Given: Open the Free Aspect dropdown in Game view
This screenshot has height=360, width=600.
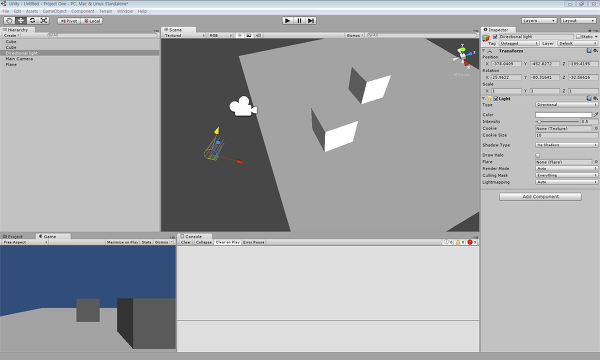Looking at the screenshot, I should pyautogui.click(x=25, y=242).
